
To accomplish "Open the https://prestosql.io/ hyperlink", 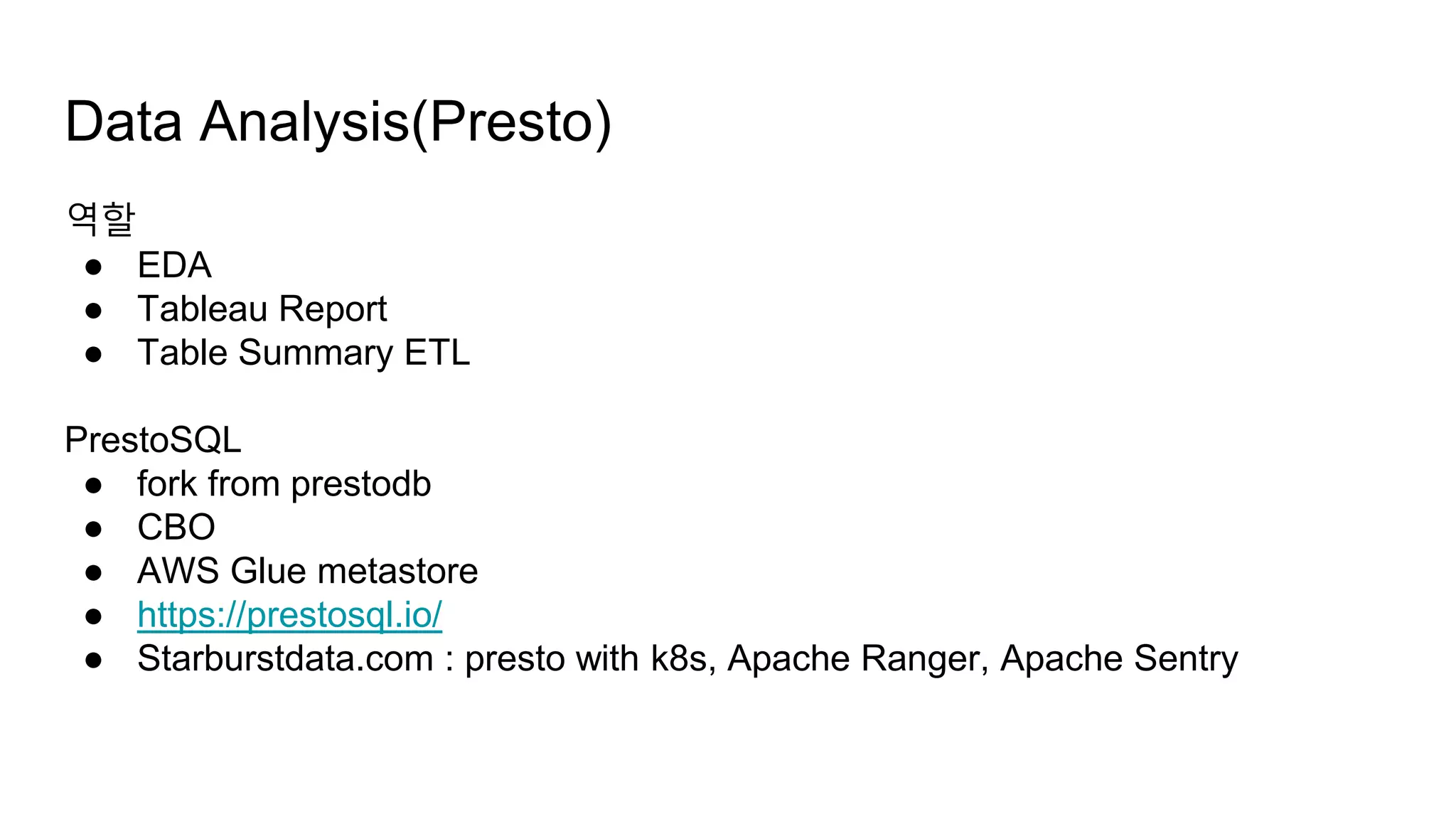I will [289, 615].
